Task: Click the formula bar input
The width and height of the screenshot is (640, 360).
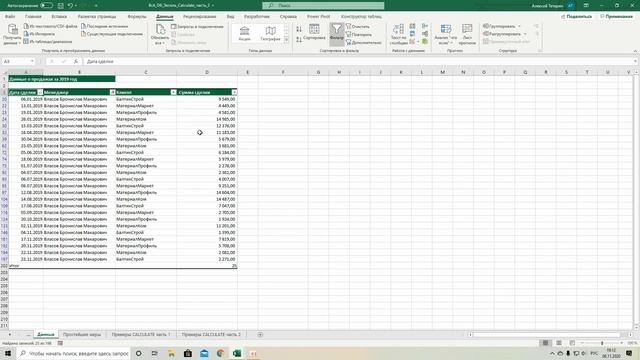Action: [359, 61]
